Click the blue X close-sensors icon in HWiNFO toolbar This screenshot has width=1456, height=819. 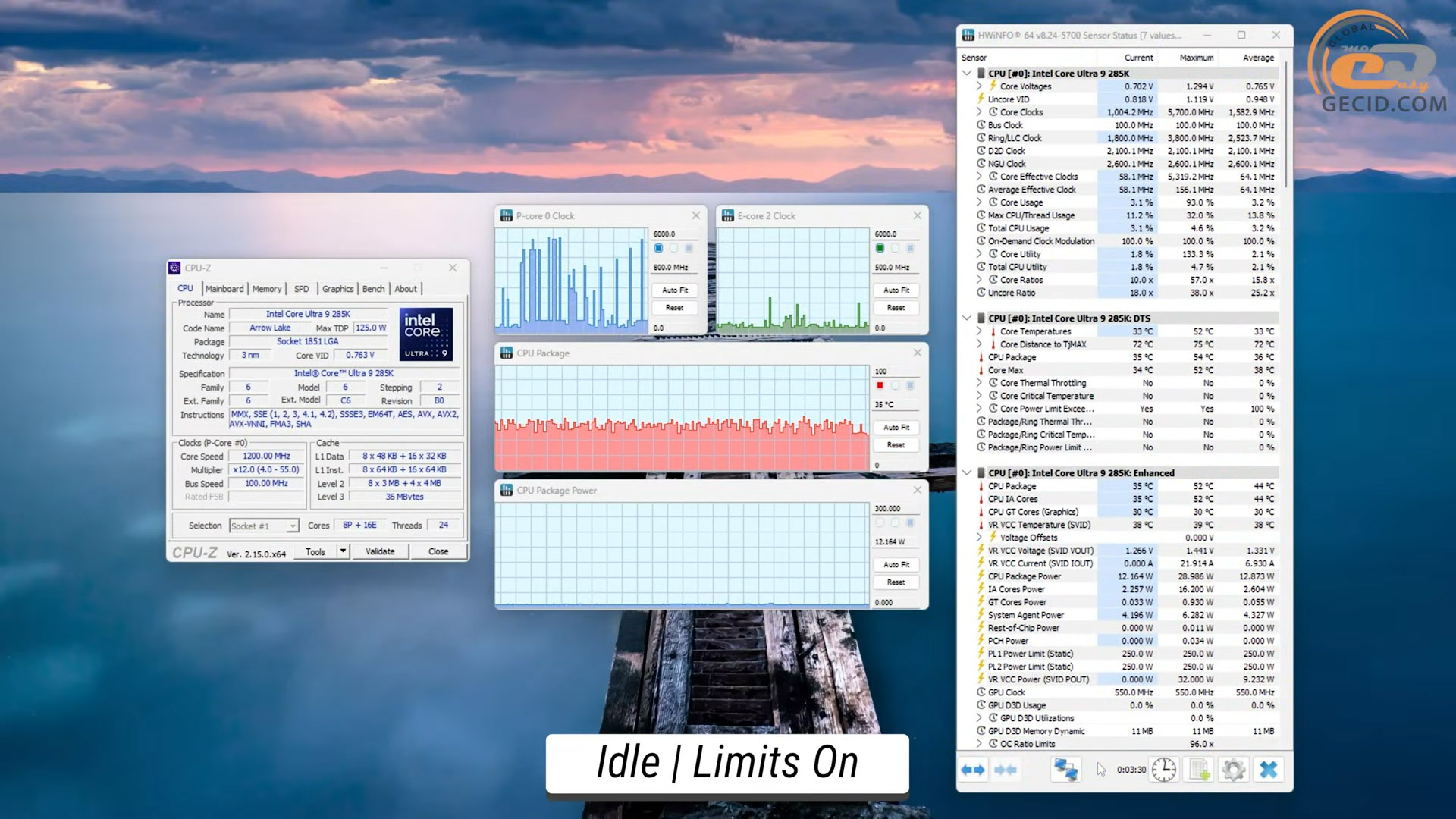tap(1268, 770)
